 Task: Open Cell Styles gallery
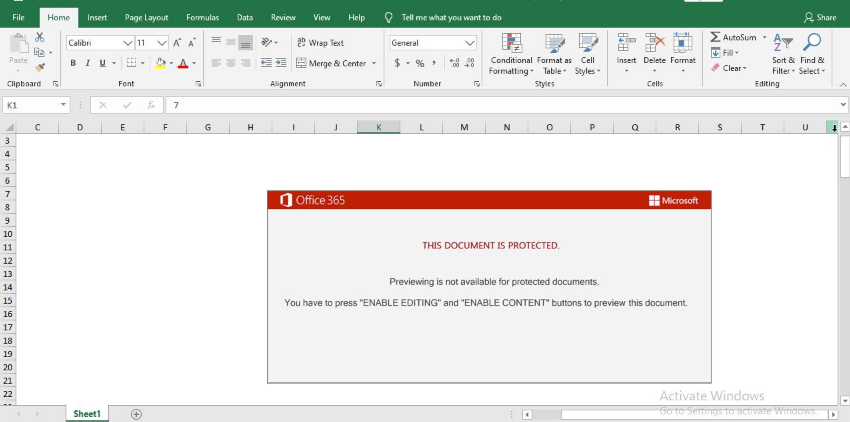coord(588,54)
